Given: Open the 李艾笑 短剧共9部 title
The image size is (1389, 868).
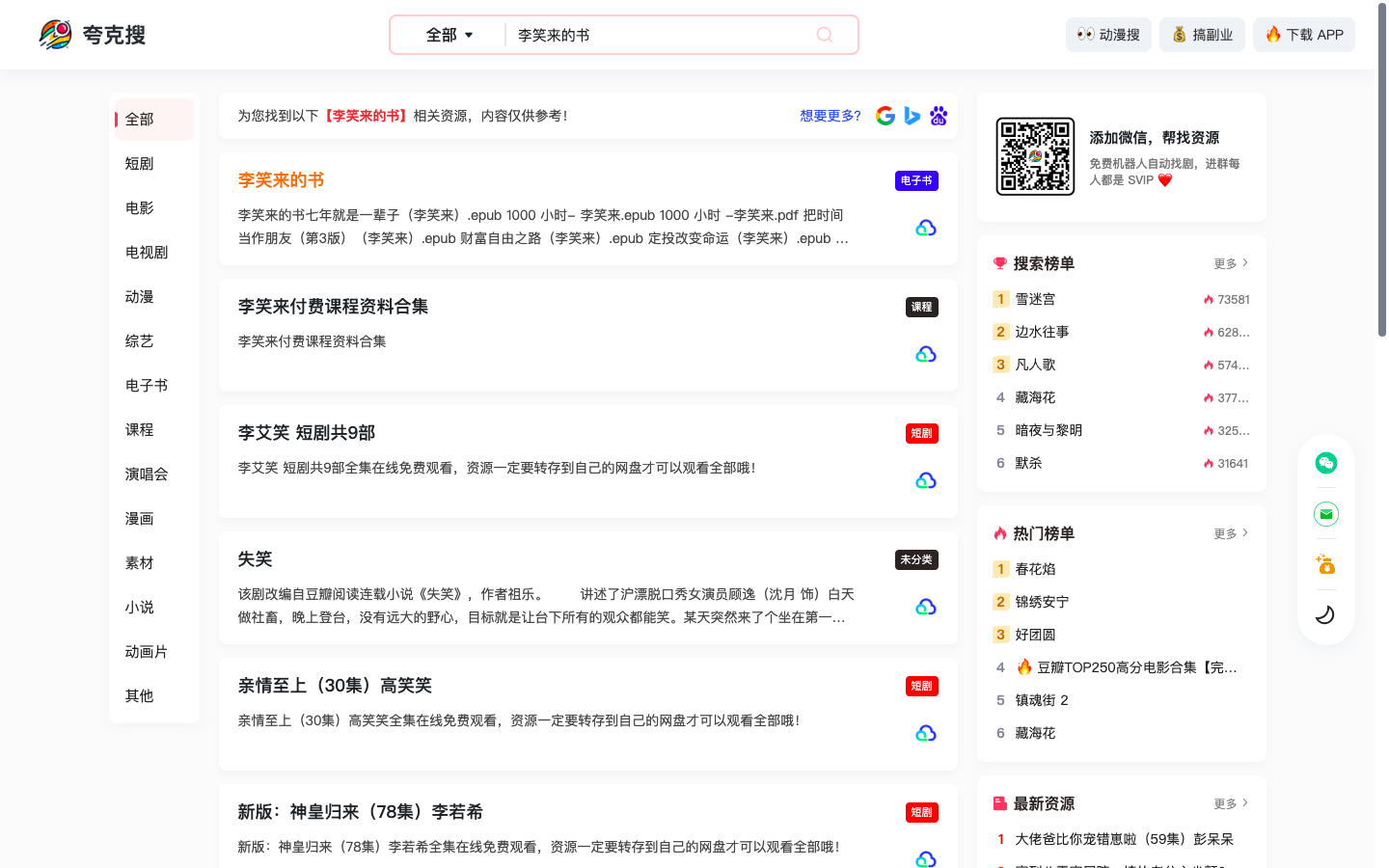Looking at the screenshot, I should tap(307, 433).
